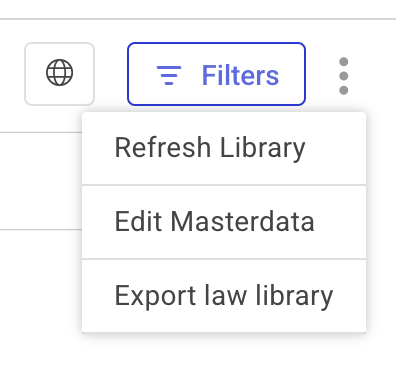This screenshot has height=392, width=396.
Task: Click the last item in the overflow menu
Action: pyautogui.click(x=224, y=296)
